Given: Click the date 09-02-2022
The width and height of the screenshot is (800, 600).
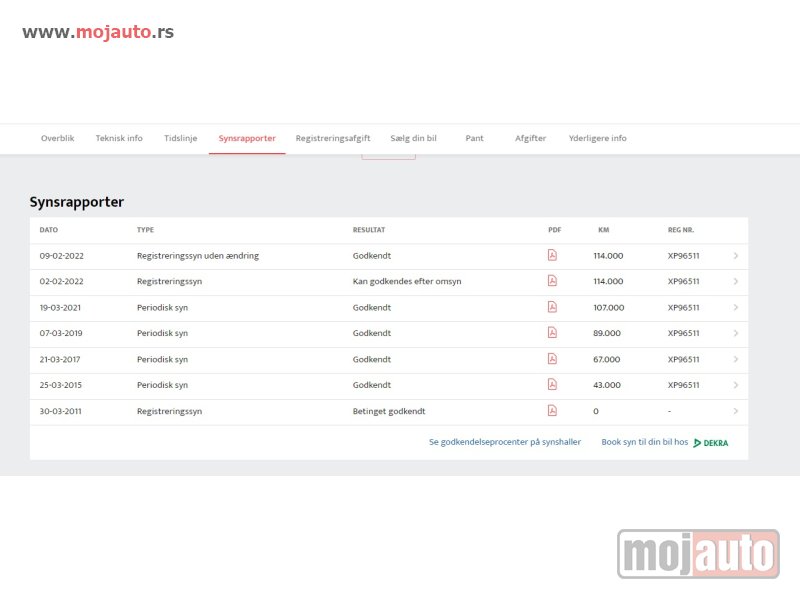Looking at the screenshot, I should [61, 256].
